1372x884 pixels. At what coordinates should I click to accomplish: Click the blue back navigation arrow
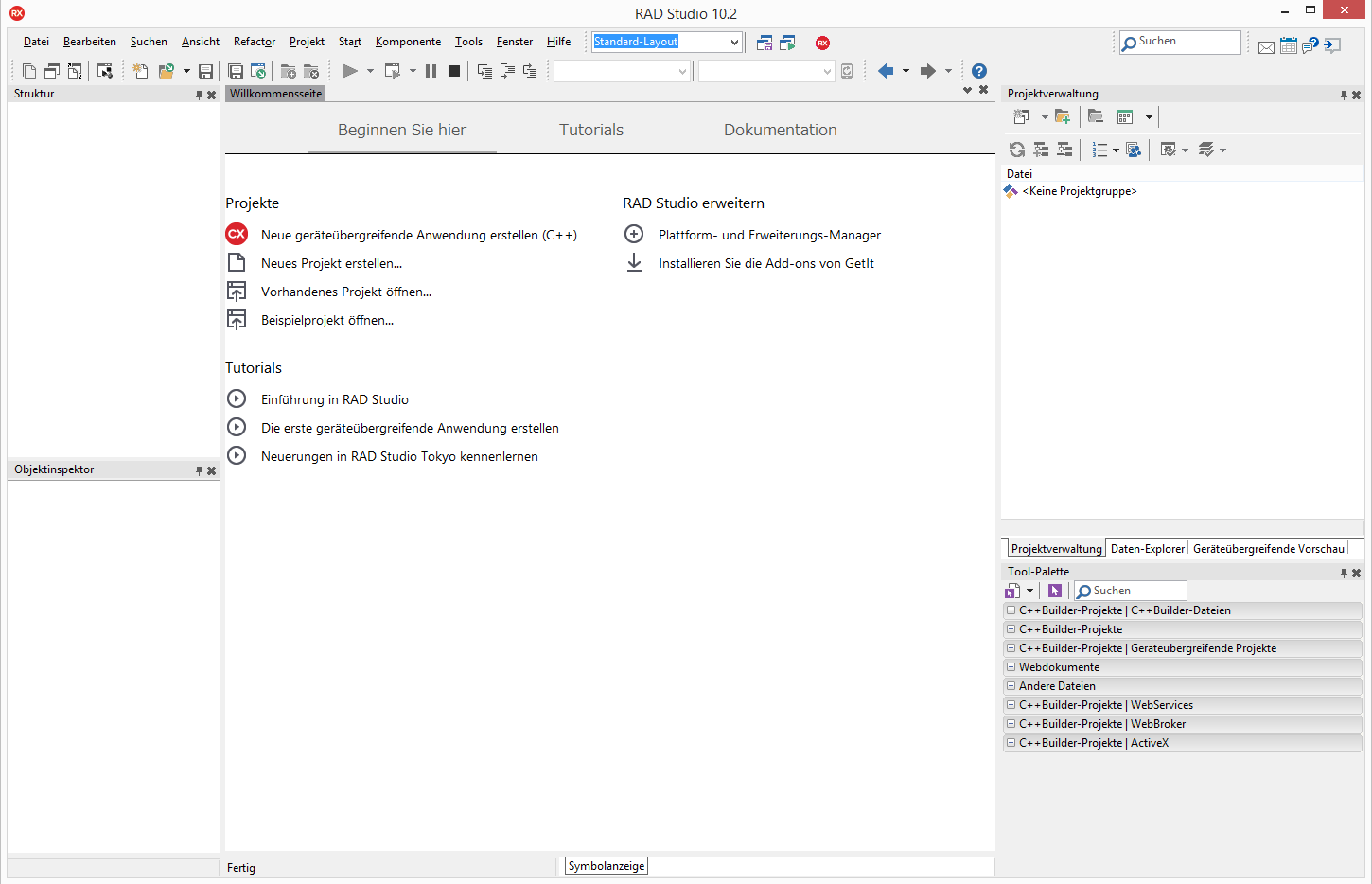886,71
